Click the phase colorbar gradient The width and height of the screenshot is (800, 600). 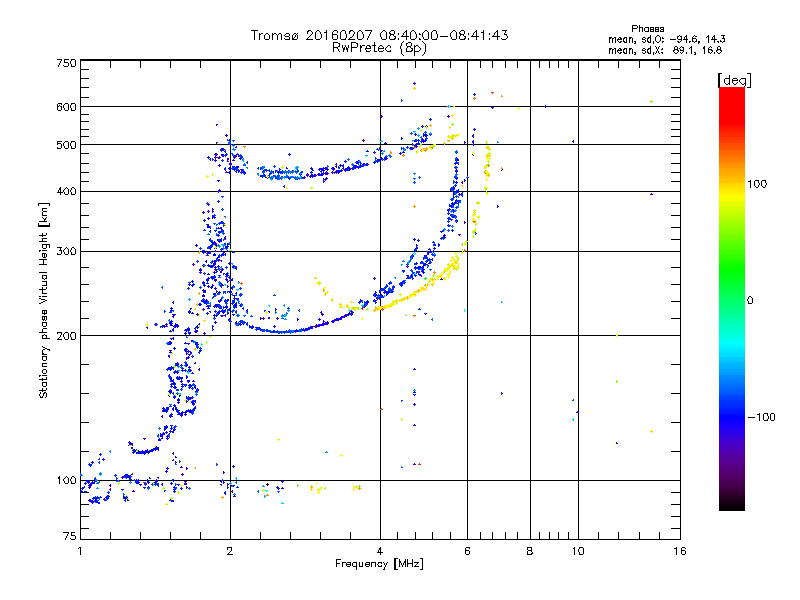pyautogui.click(x=732, y=298)
